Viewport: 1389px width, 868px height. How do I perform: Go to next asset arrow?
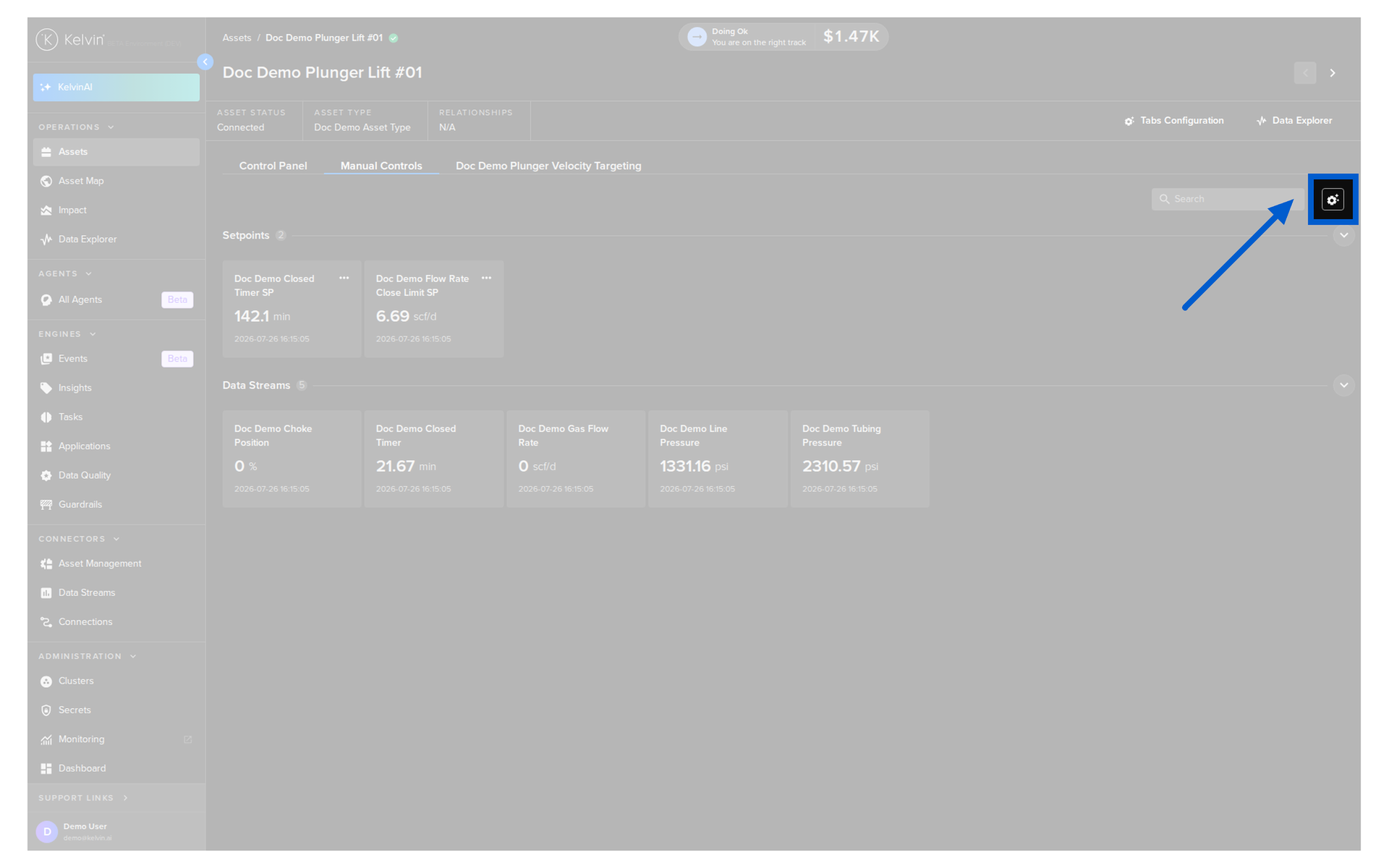(1333, 73)
